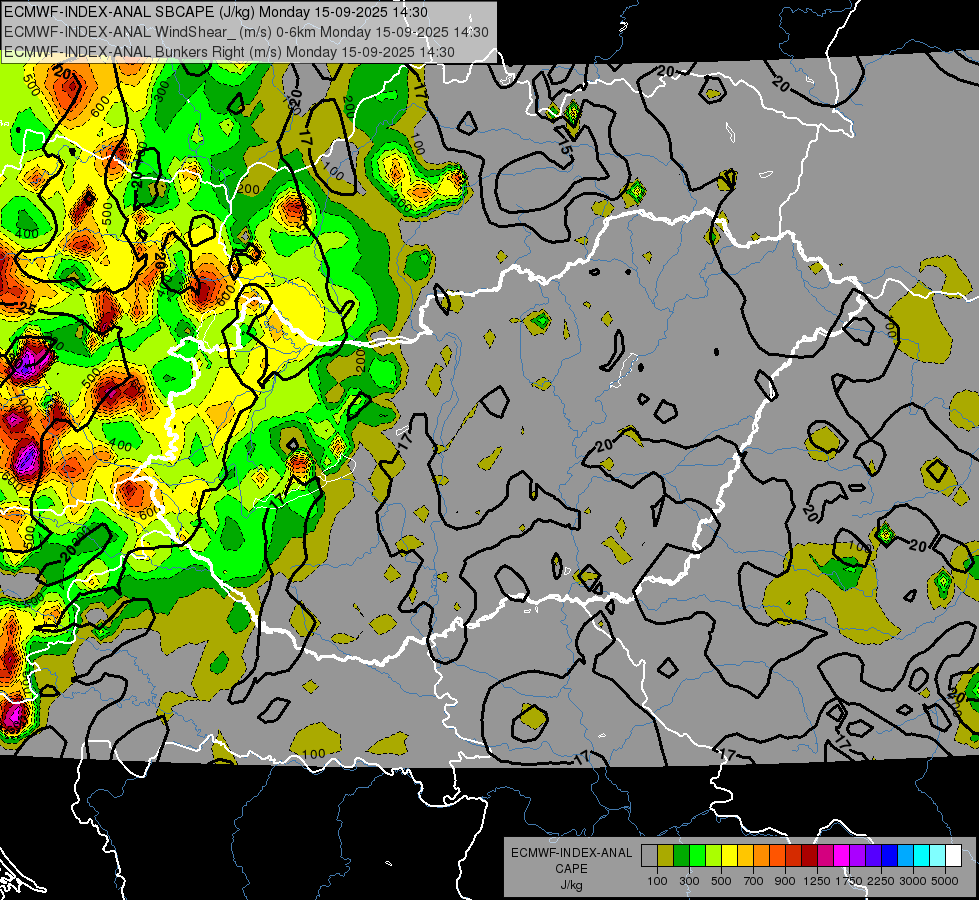
Task: Click the olive legend swatch after 100
Action: tap(666, 856)
